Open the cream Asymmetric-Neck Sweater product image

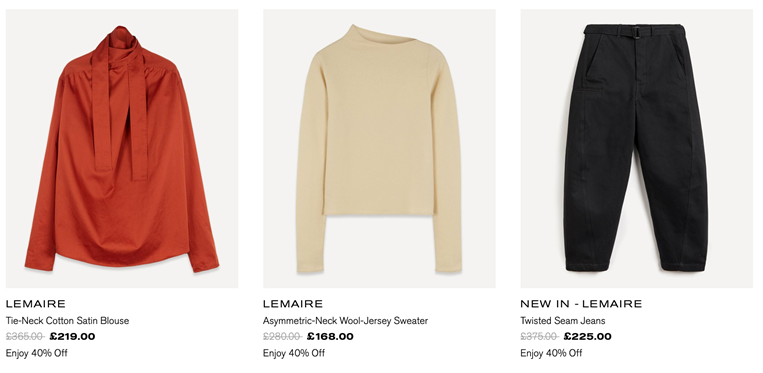(379, 148)
